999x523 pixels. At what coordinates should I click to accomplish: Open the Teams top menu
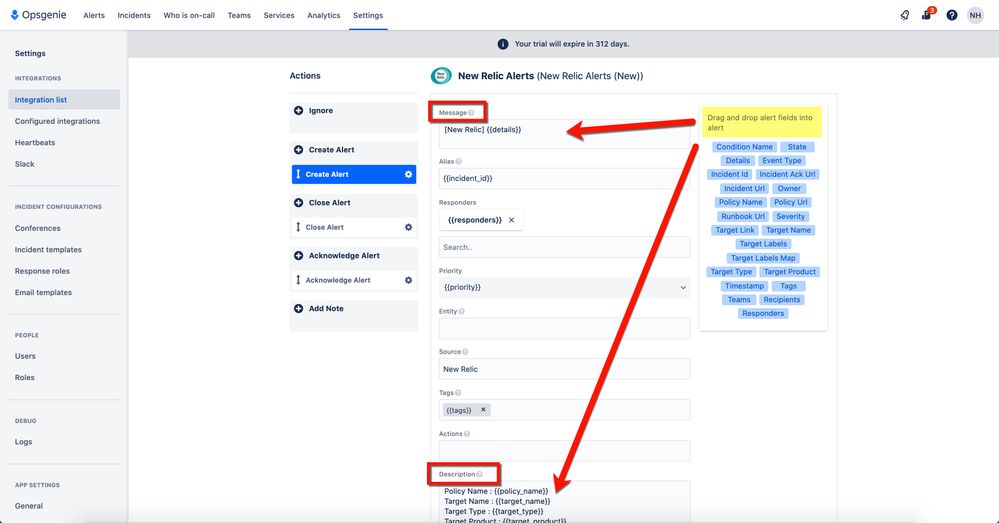click(x=239, y=15)
